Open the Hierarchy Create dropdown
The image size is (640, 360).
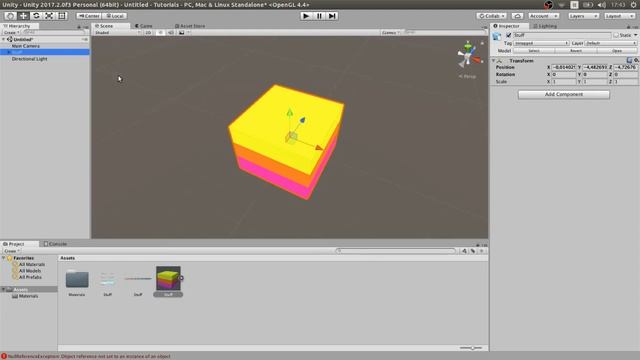point(11,32)
